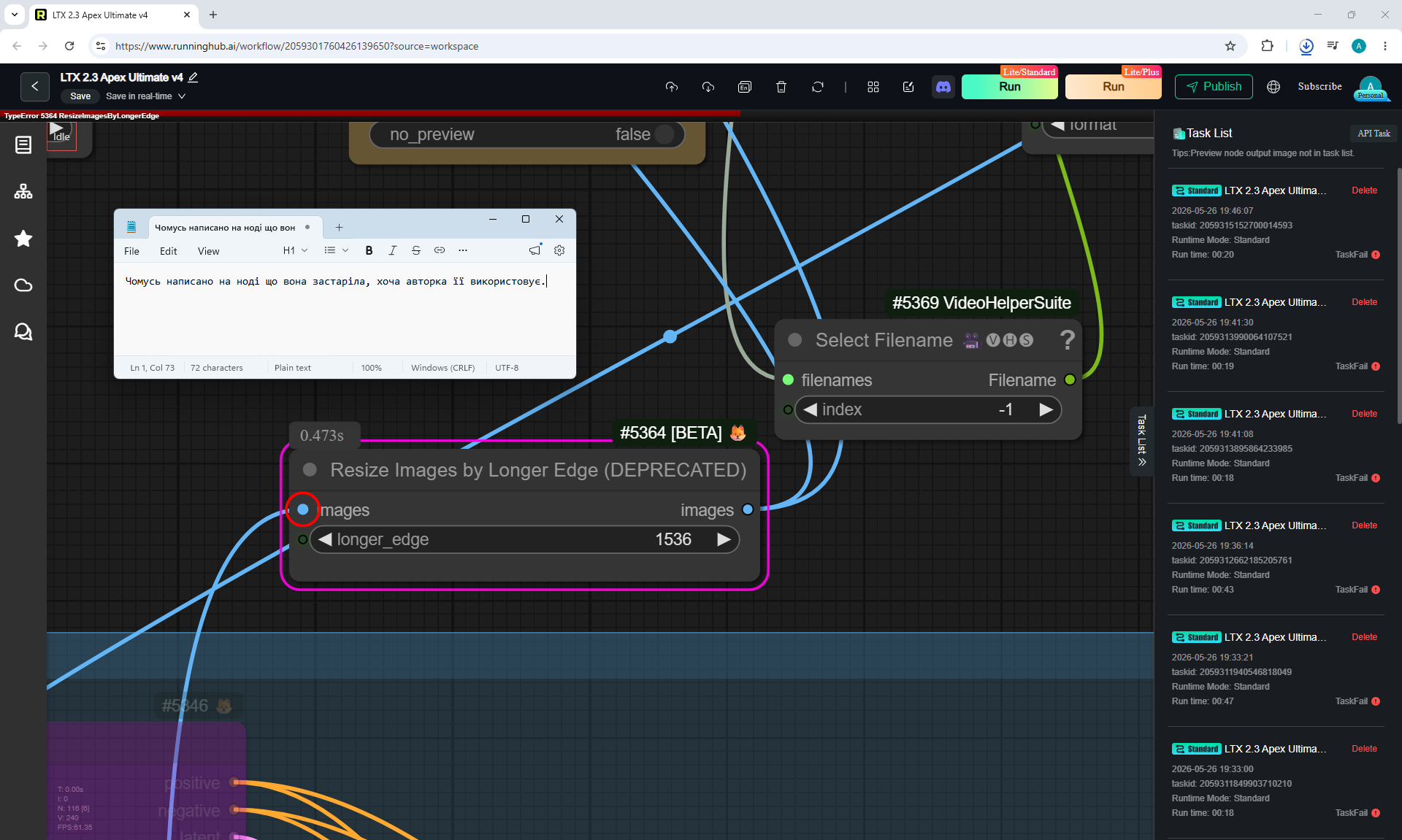Viewport: 1402px width, 840px height.
Task: Click the Publish button
Action: (1214, 87)
